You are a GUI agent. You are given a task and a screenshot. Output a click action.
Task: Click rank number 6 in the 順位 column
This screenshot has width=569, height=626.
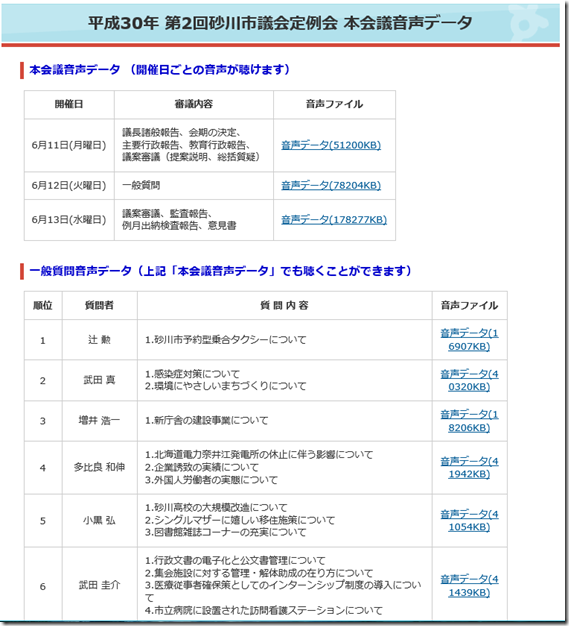click(43, 586)
